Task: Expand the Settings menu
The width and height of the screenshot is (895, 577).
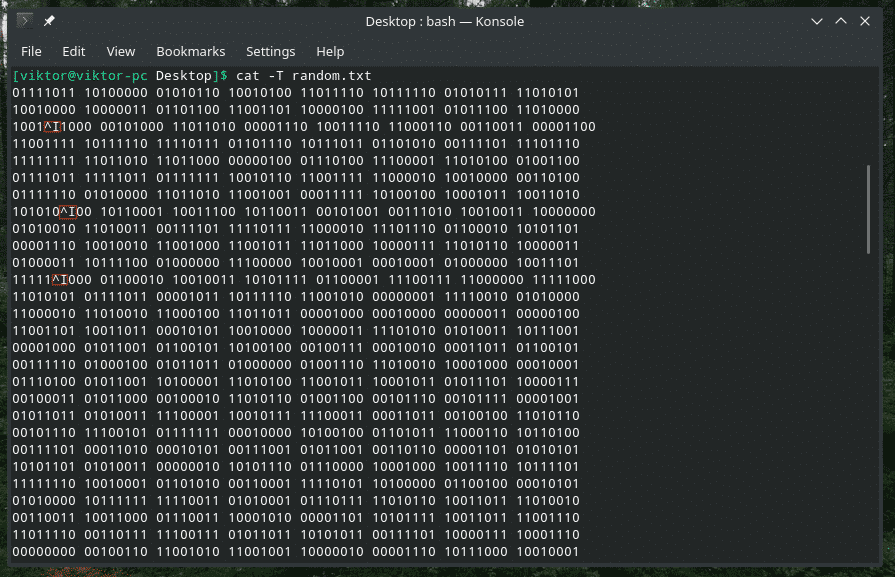Action: 270,51
